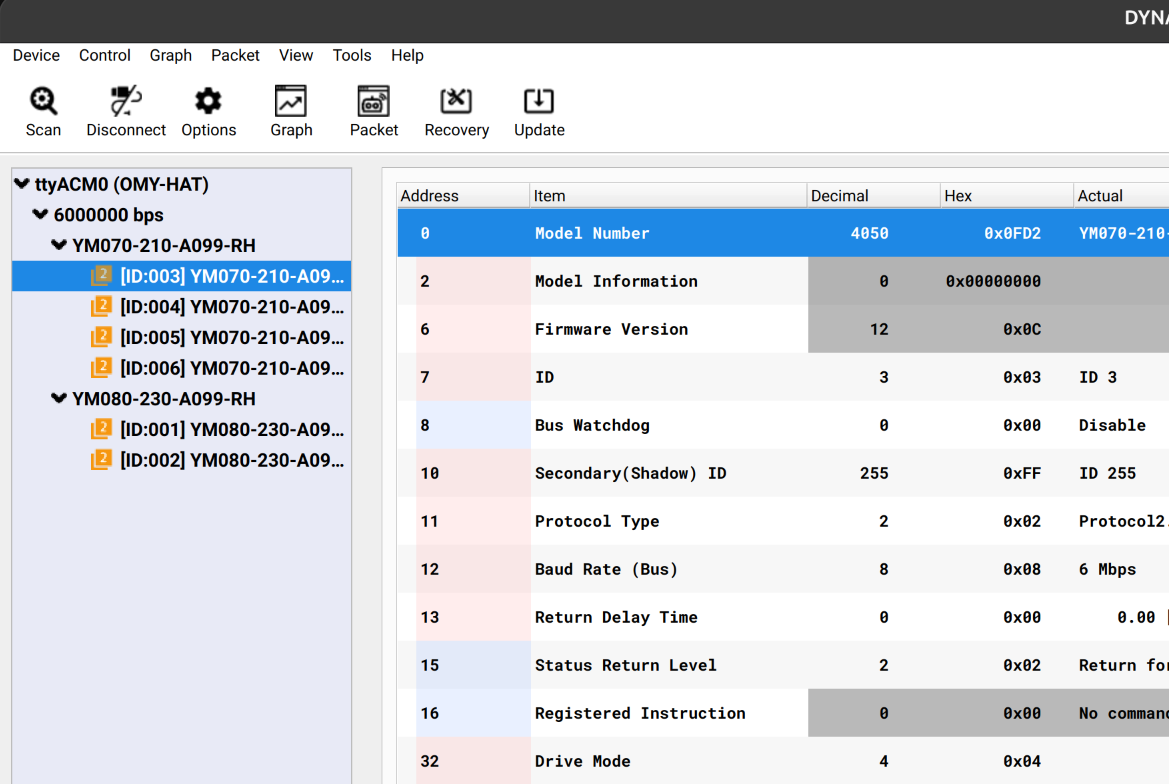
Task: Select the ID:004 YM070 device icon
Action: [101, 307]
